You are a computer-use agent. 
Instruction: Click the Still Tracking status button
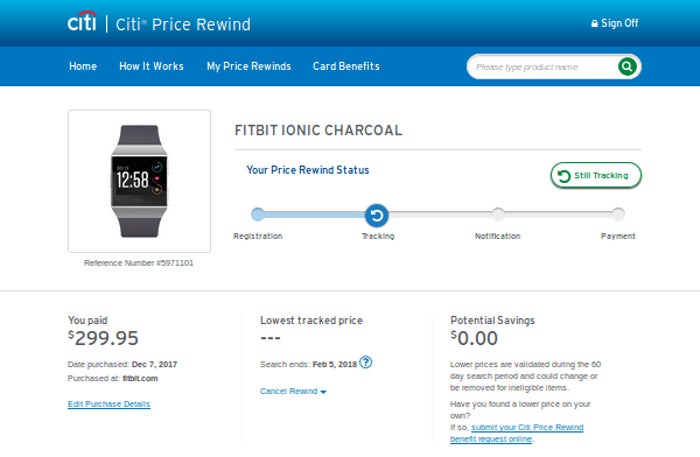(596, 175)
